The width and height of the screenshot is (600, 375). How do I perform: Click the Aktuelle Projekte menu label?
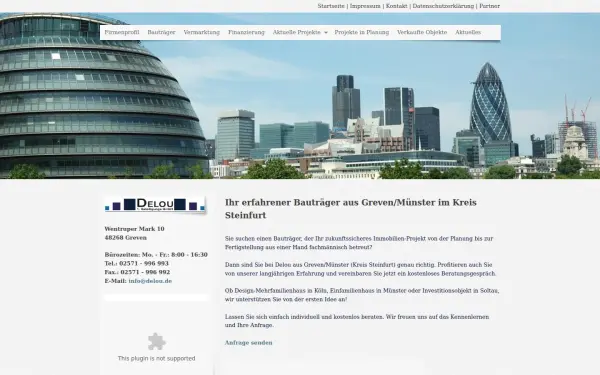(297, 33)
